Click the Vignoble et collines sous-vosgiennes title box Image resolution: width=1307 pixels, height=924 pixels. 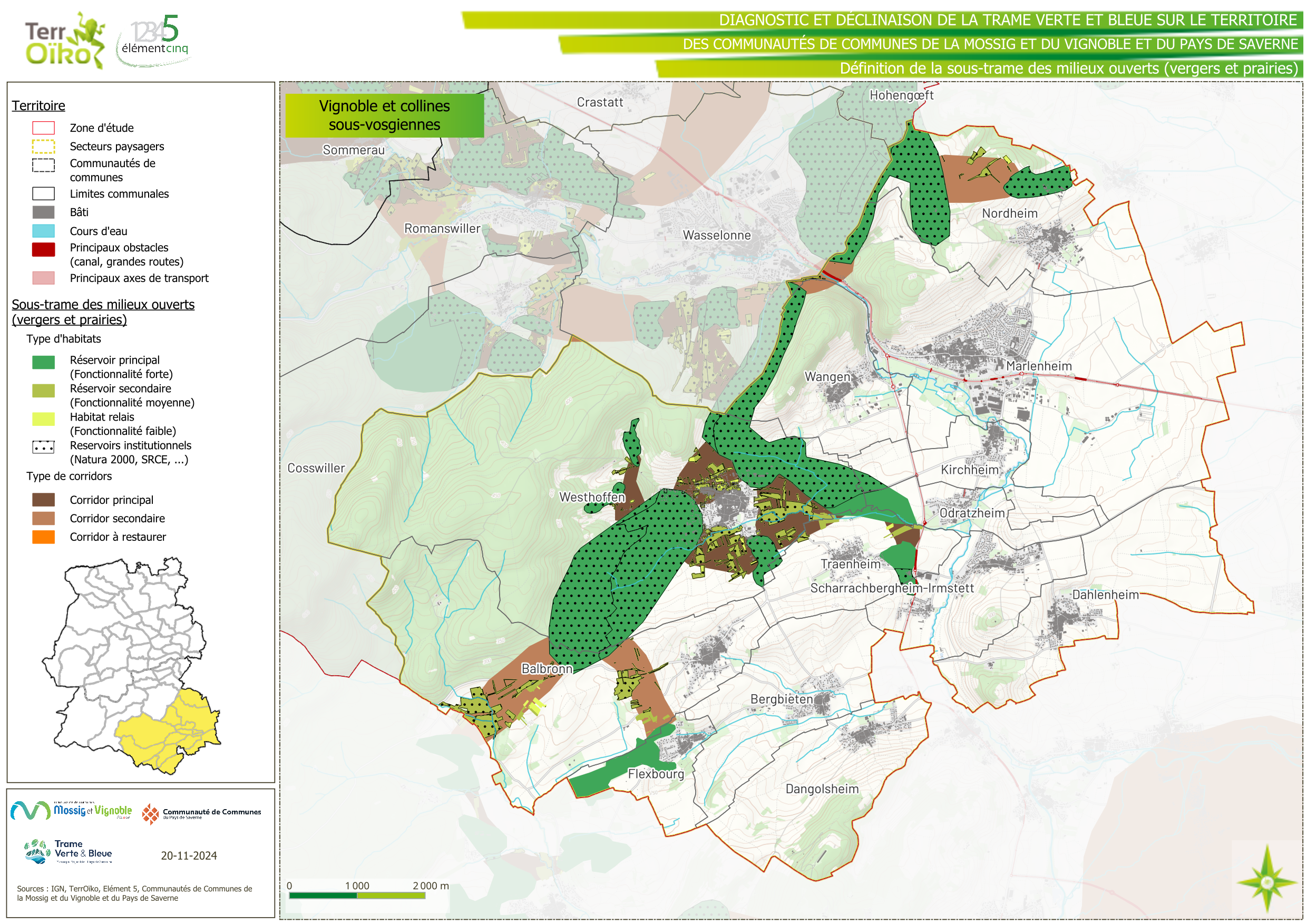point(384,115)
